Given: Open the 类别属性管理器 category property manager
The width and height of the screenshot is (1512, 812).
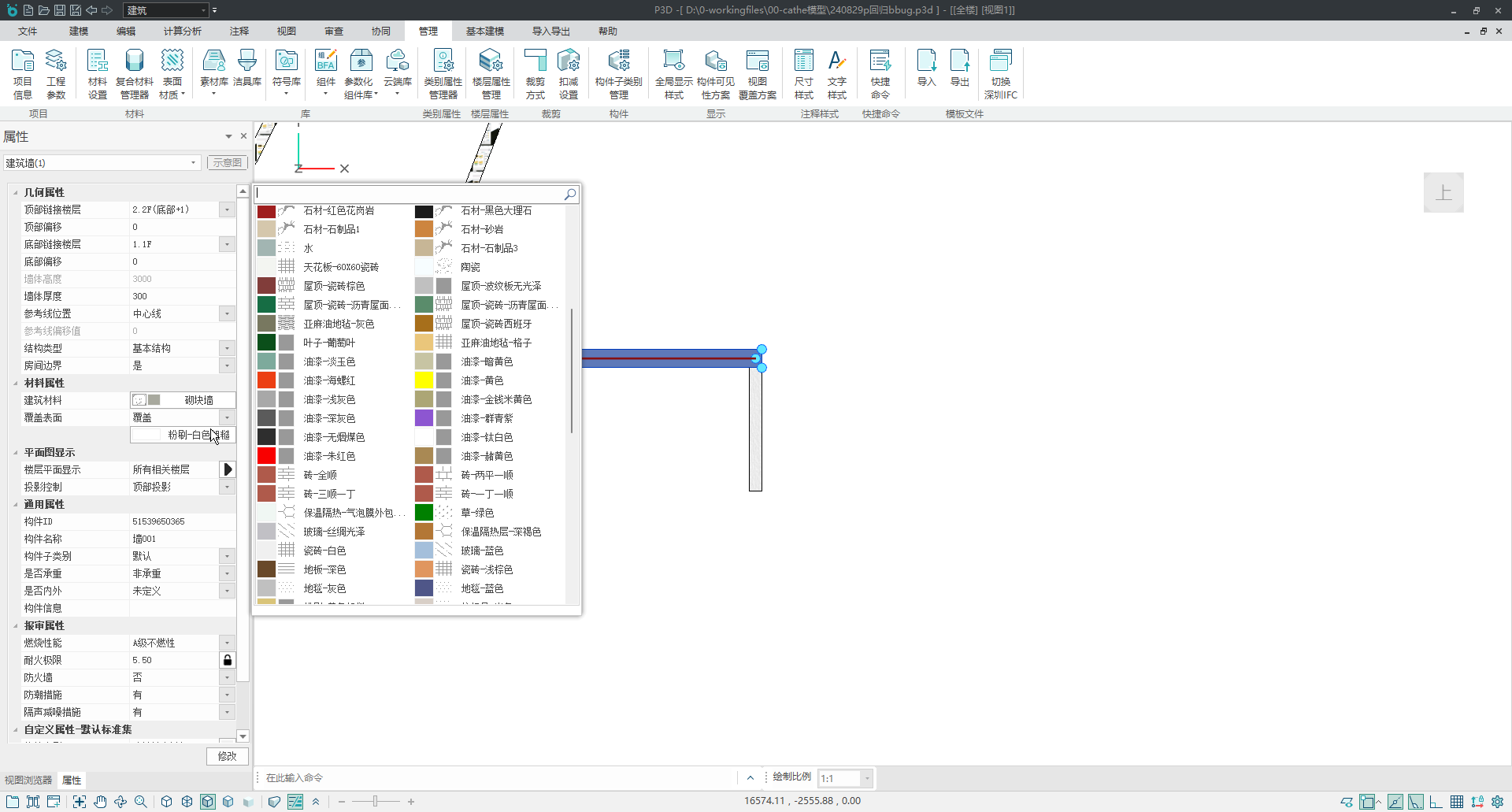Looking at the screenshot, I should (x=443, y=73).
